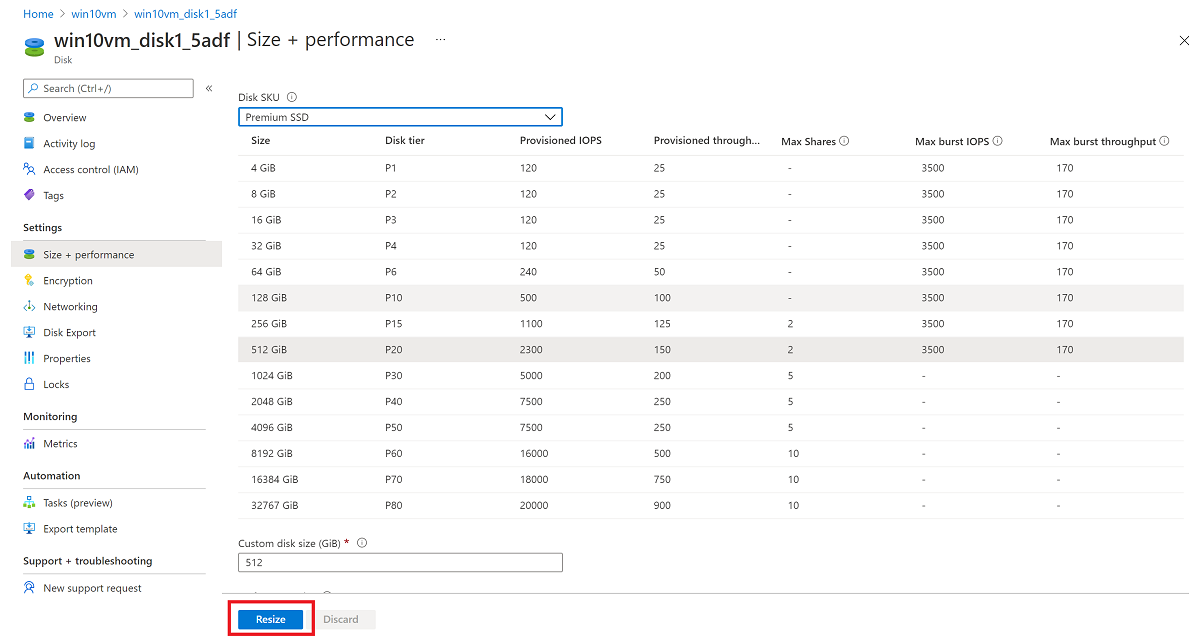
Task: Click the Access control (IAM) icon
Action: coord(30,170)
